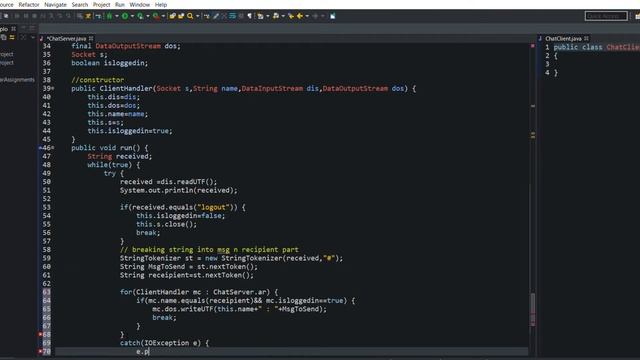Click the "public class" text in ChatClient.java
The width and height of the screenshot is (640, 360).
578,47
